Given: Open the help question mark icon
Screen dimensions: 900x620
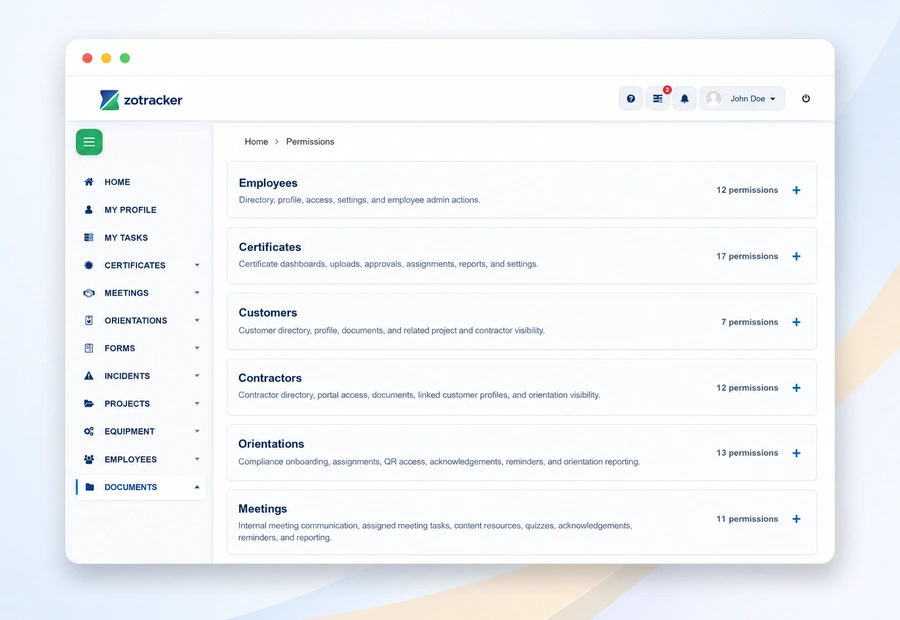Looking at the screenshot, I should tap(631, 99).
